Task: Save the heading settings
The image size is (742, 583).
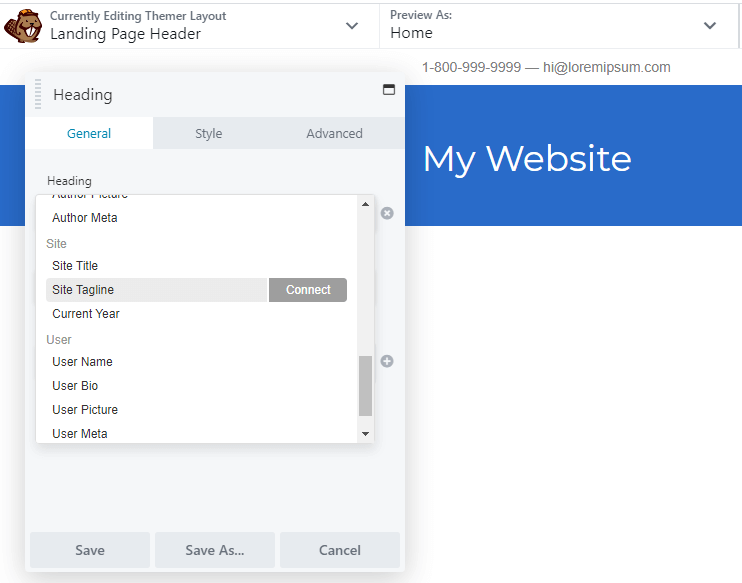Action: pos(90,550)
